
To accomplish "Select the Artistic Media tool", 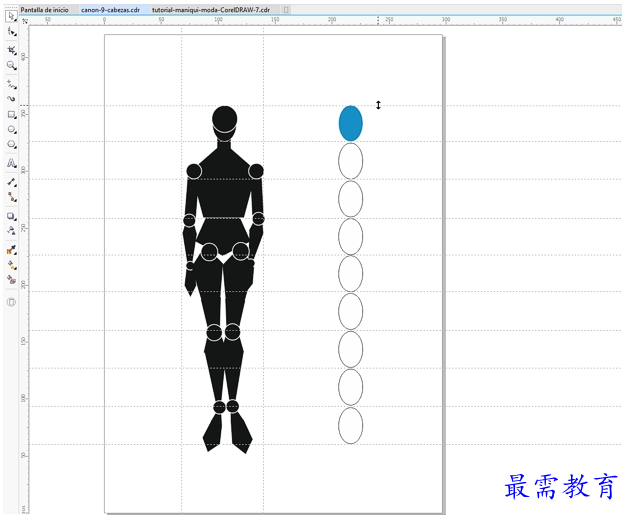I will pos(11,98).
